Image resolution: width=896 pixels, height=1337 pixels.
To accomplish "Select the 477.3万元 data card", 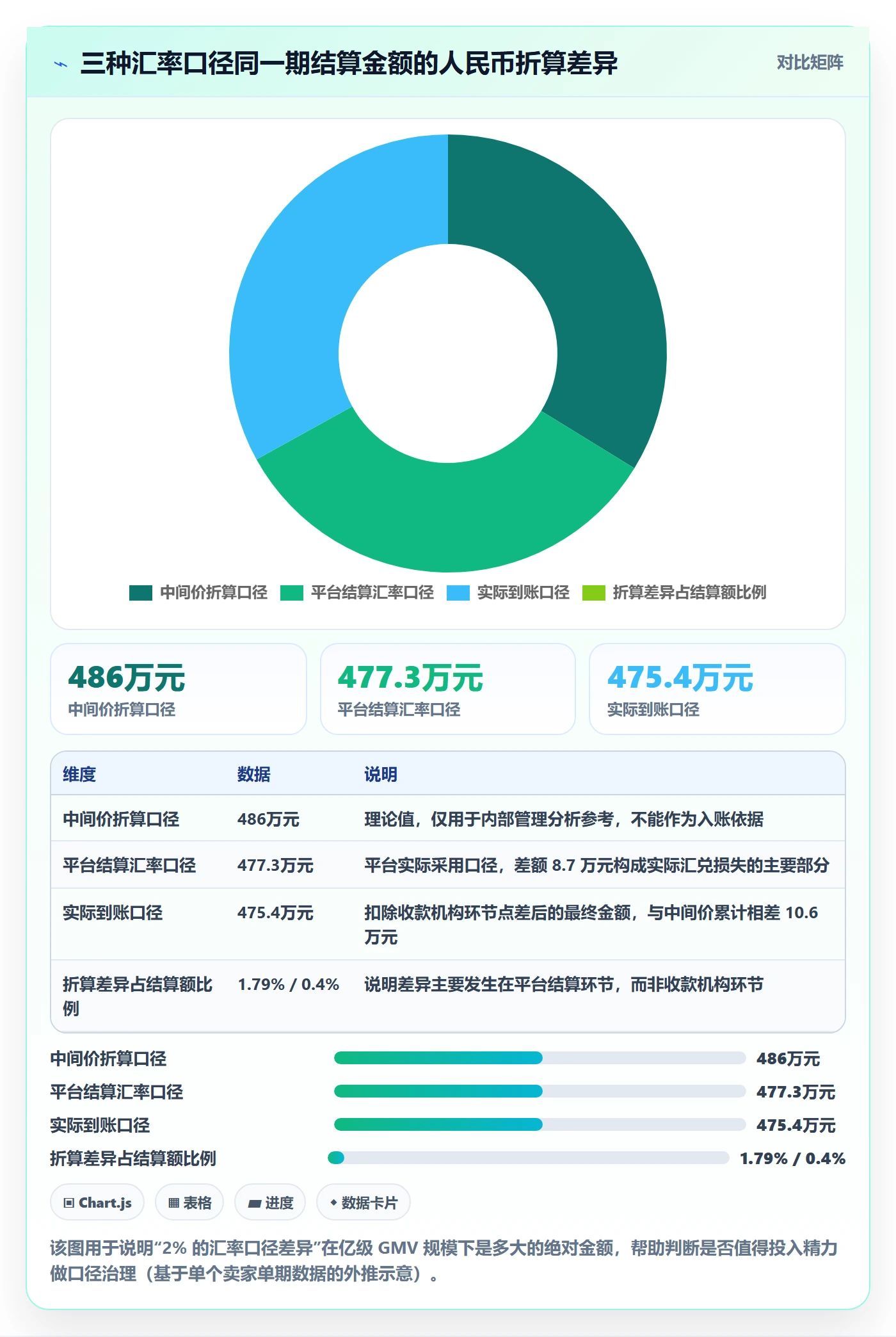I will tap(448, 689).
